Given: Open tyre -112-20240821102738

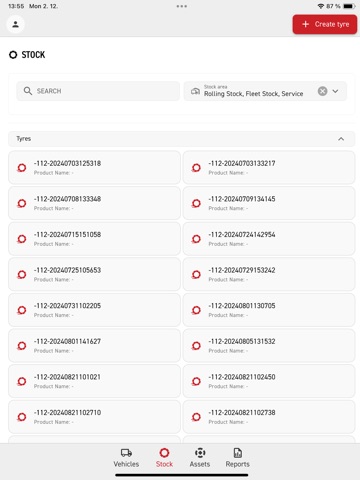Looking at the screenshot, I should 269,417.
